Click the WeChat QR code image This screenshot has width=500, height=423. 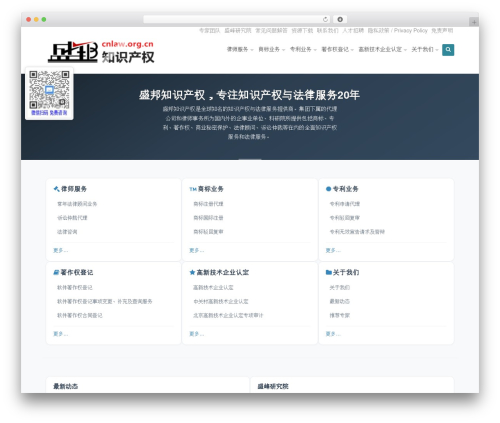pyautogui.click(x=49, y=89)
